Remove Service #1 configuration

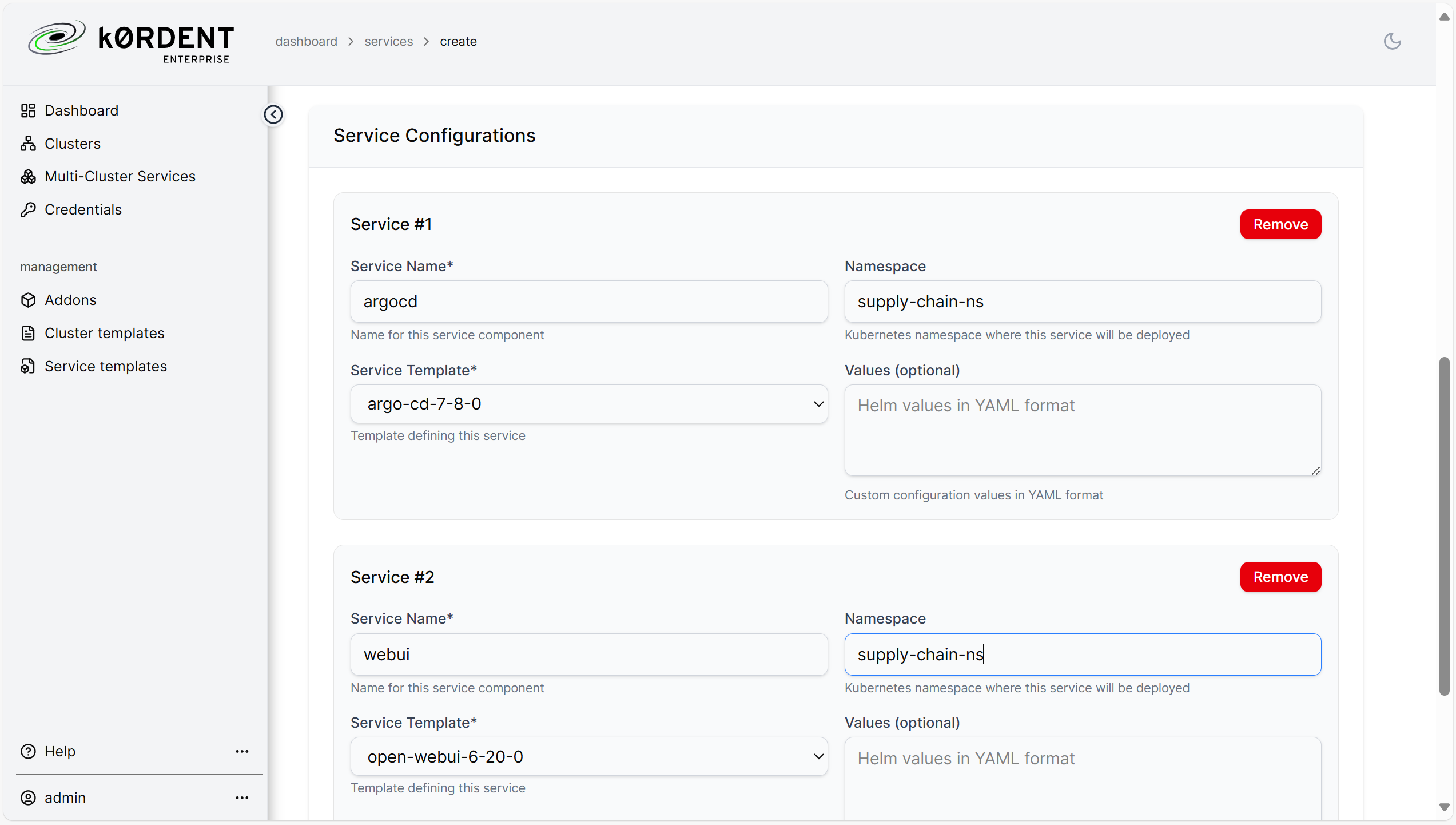click(x=1280, y=224)
